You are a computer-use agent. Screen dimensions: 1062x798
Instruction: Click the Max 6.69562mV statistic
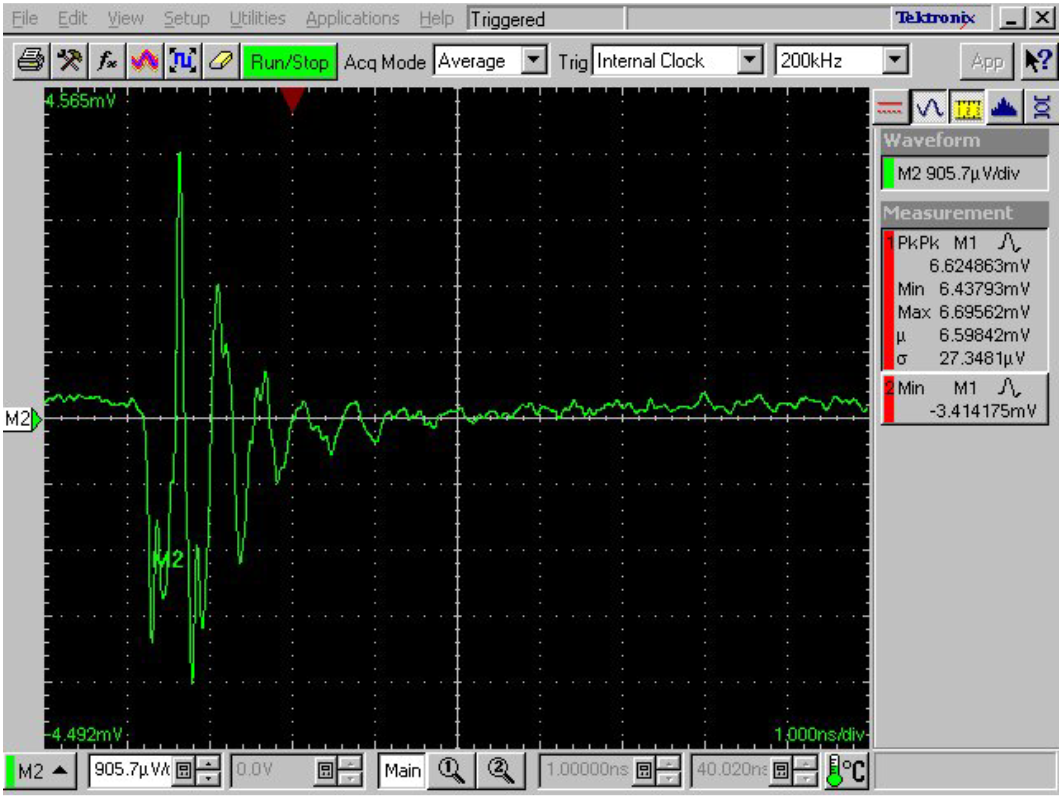tap(963, 312)
